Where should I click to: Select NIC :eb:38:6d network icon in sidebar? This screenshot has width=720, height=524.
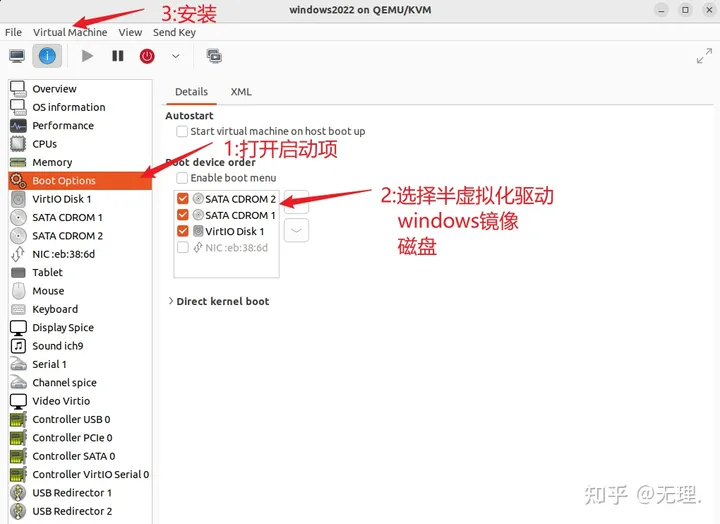pos(18,254)
